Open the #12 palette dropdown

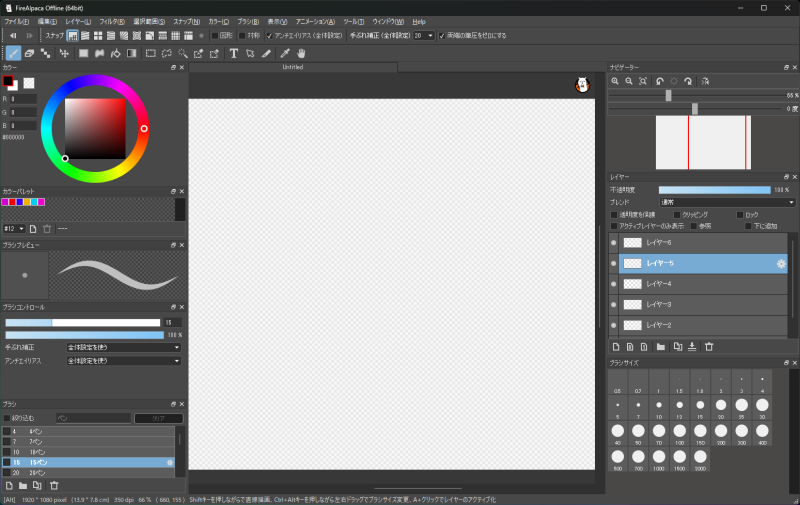(x=14, y=229)
